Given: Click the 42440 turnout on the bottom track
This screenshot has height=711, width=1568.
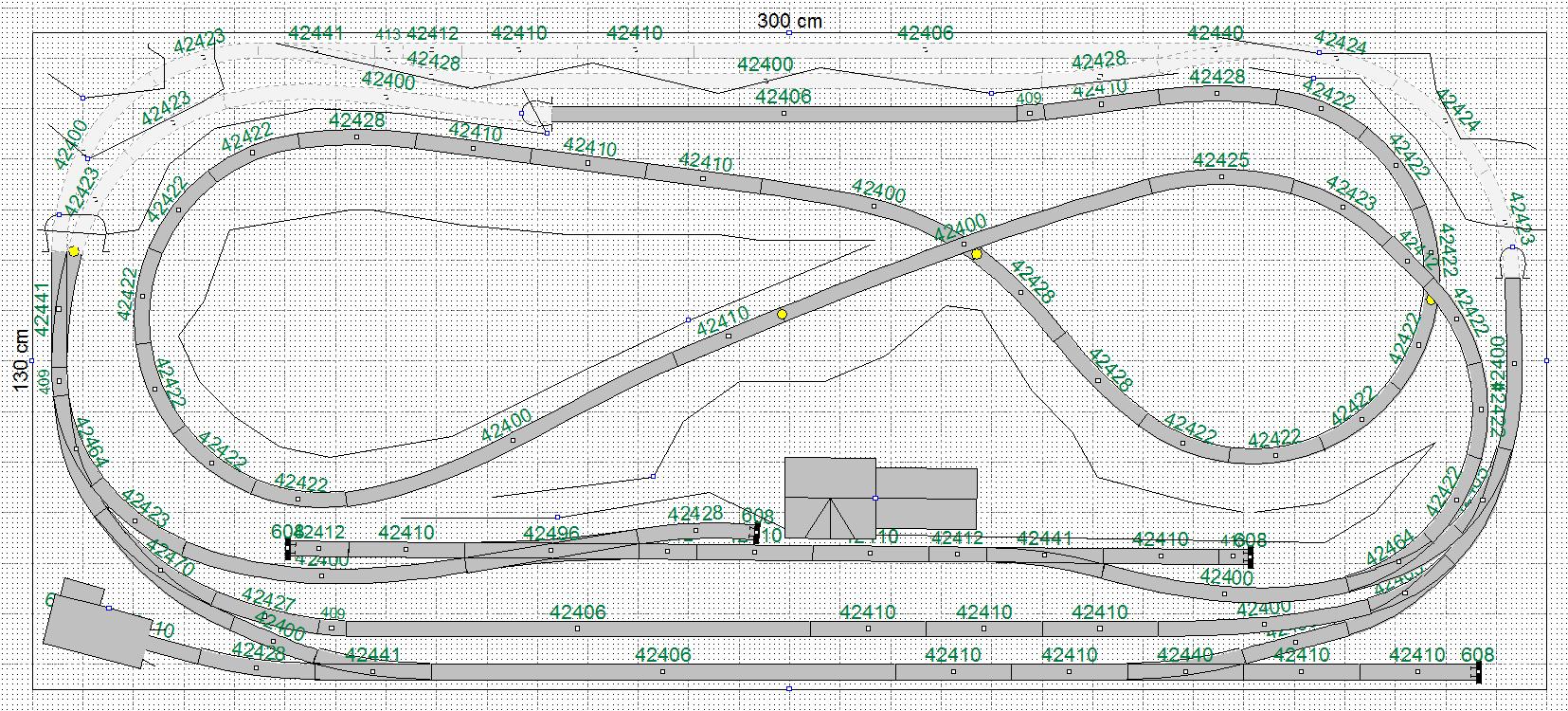Looking at the screenshot, I should pyautogui.click(x=1185, y=671).
